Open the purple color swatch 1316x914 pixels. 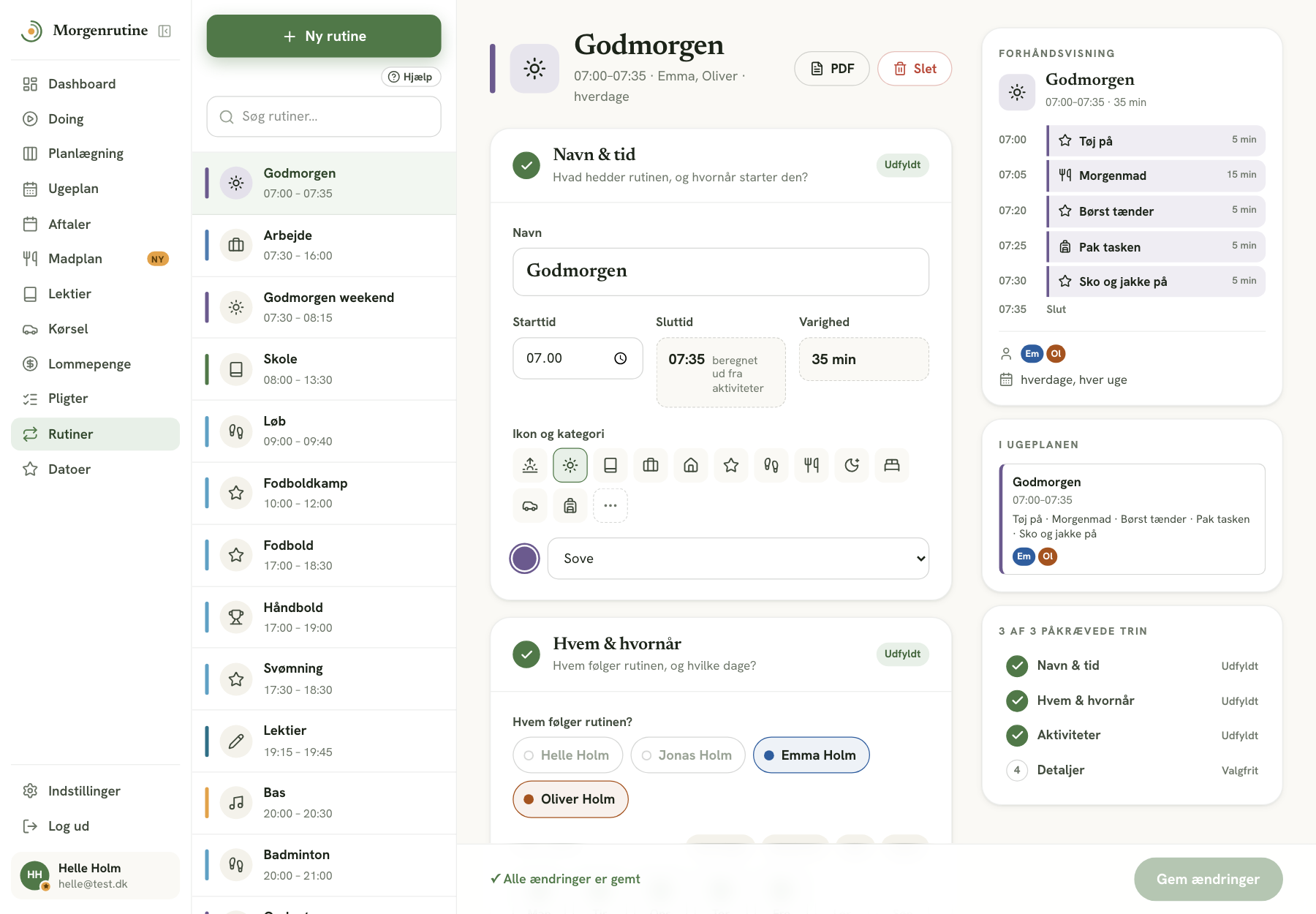(524, 559)
